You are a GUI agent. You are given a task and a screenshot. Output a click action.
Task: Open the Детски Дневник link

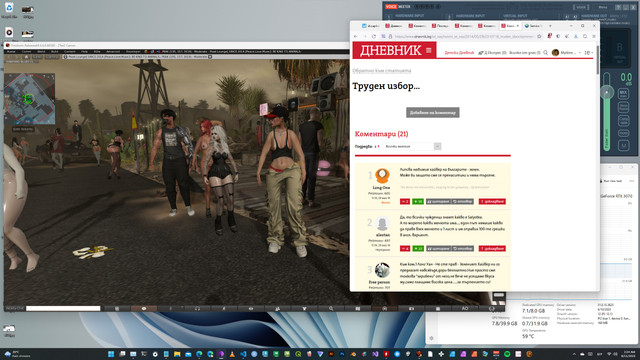pyautogui.click(x=459, y=53)
